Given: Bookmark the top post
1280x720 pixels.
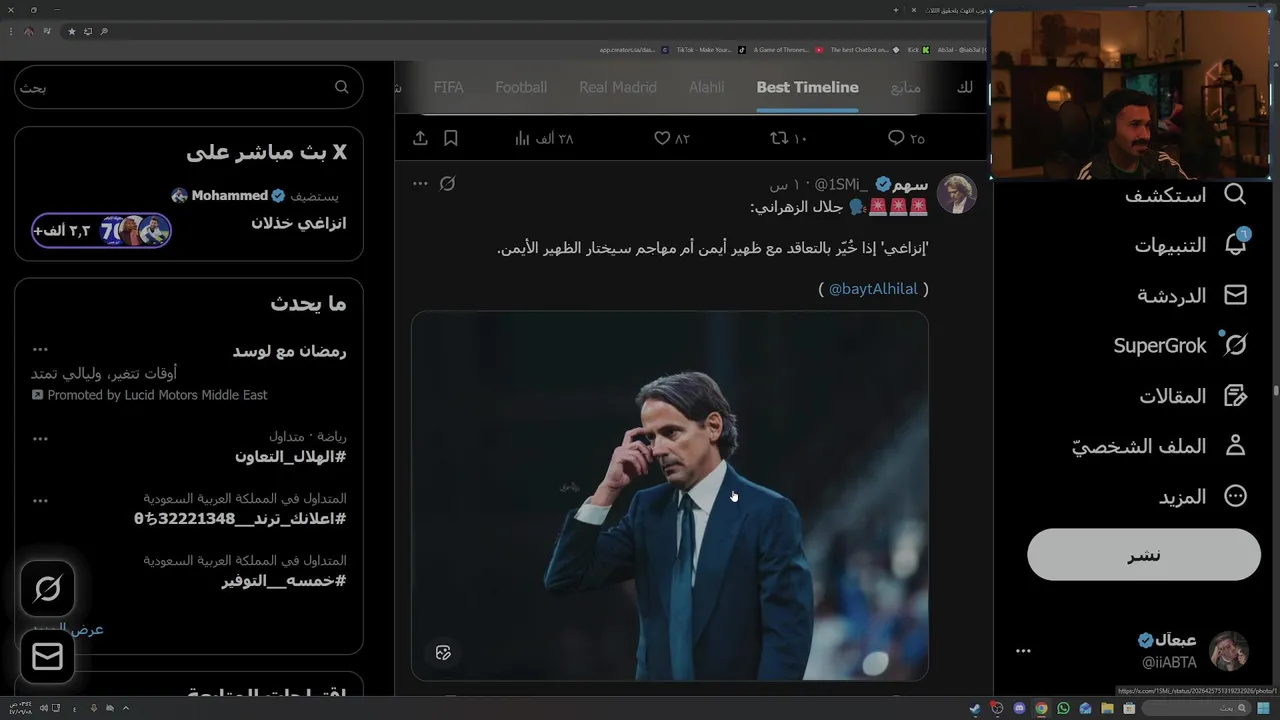Looking at the screenshot, I should coord(450,138).
